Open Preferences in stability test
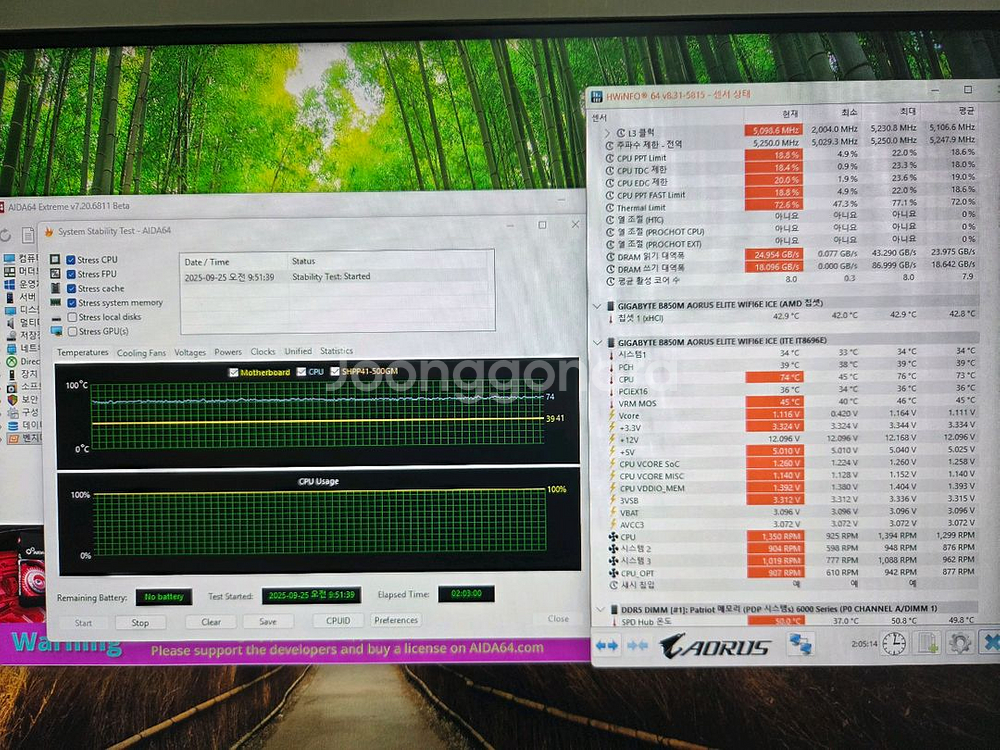1000x750 pixels. pos(396,620)
